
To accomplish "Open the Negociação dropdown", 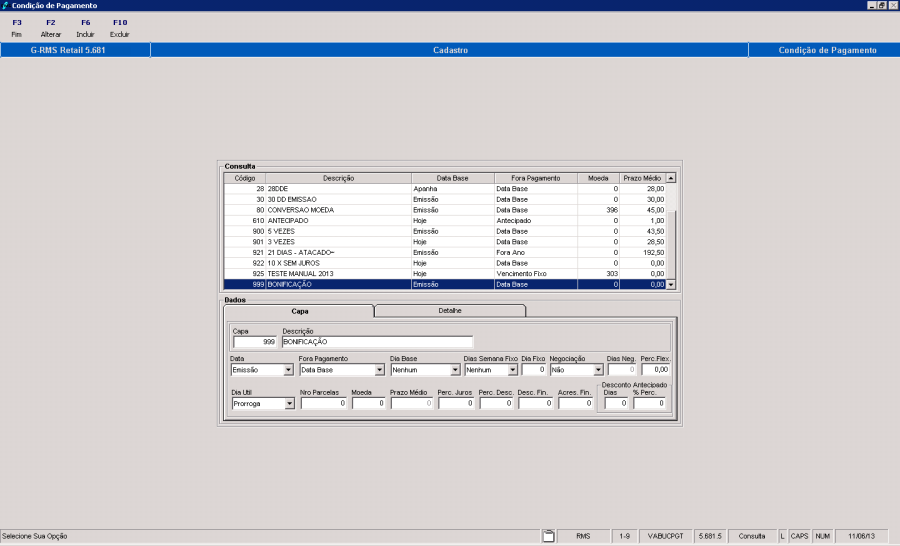I will 598,370.
